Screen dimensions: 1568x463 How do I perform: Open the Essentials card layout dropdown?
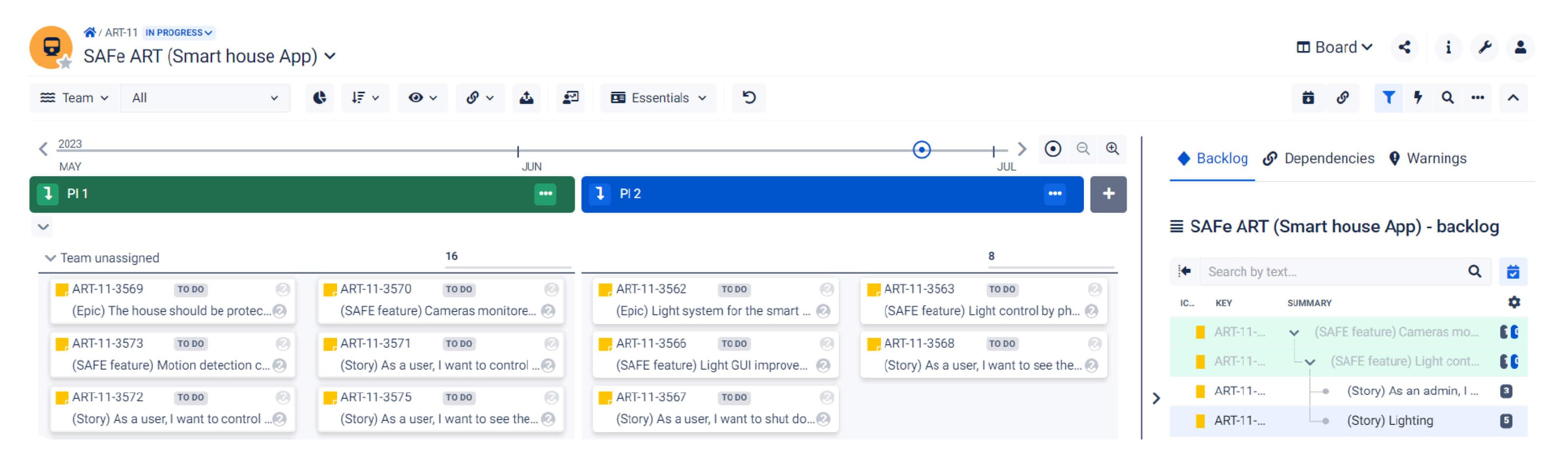coord(658,98)
